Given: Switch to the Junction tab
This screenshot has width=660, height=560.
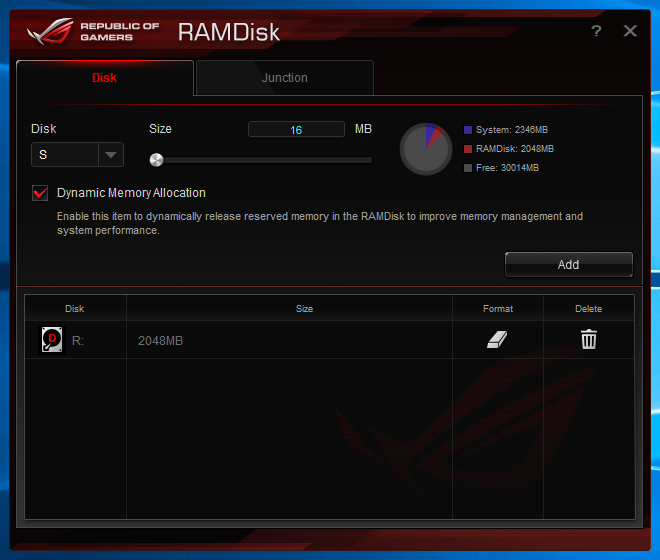Looking at the screenshot, I should [285, 78].
